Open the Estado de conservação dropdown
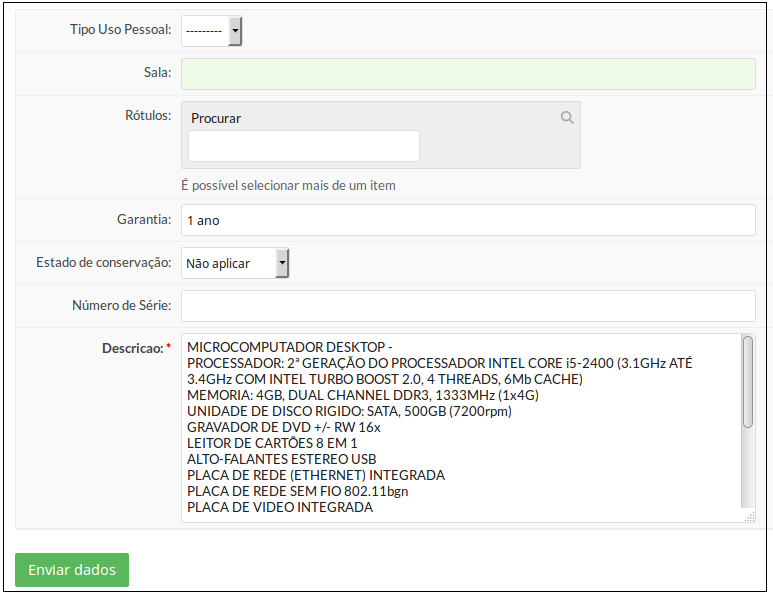 tap(235, 263)
